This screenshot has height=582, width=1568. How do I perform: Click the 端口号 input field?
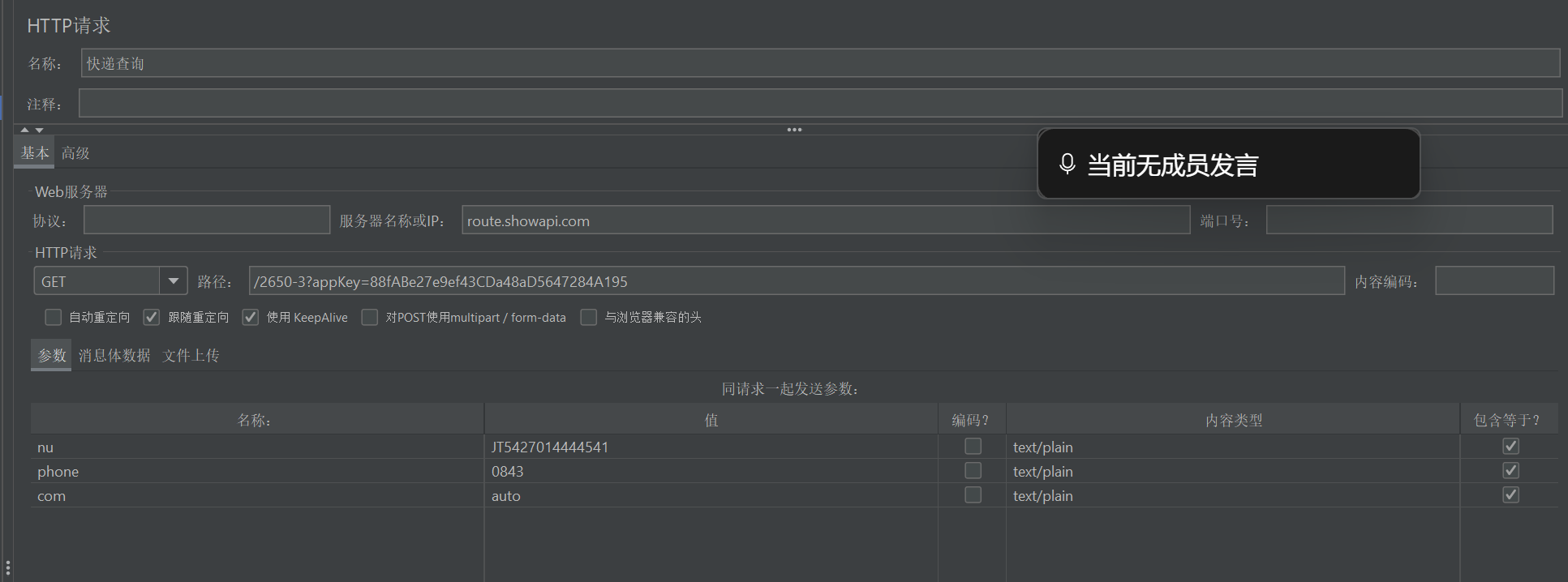pos(1409,220)
